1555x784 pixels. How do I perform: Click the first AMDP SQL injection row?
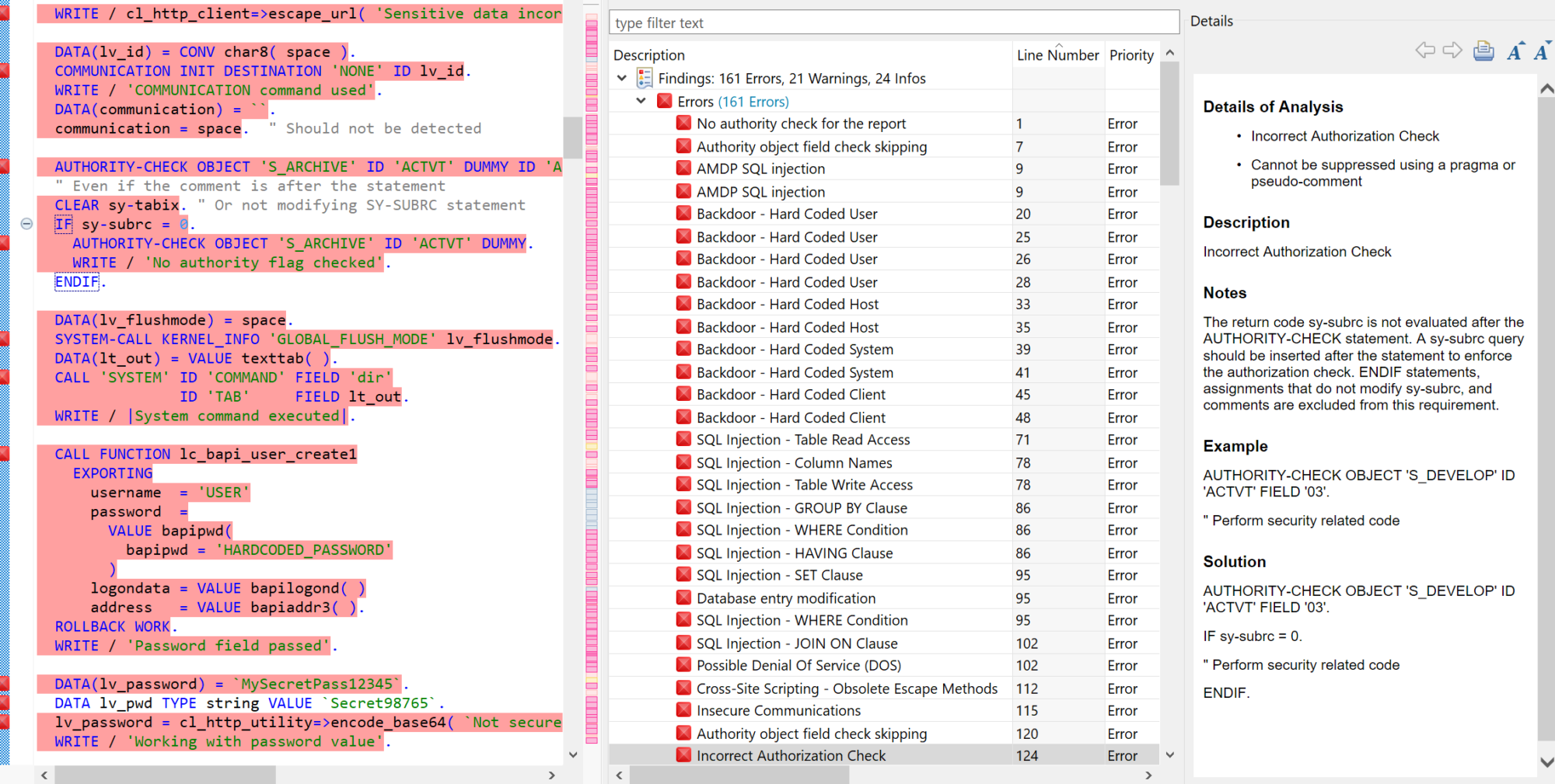[884, 169]
